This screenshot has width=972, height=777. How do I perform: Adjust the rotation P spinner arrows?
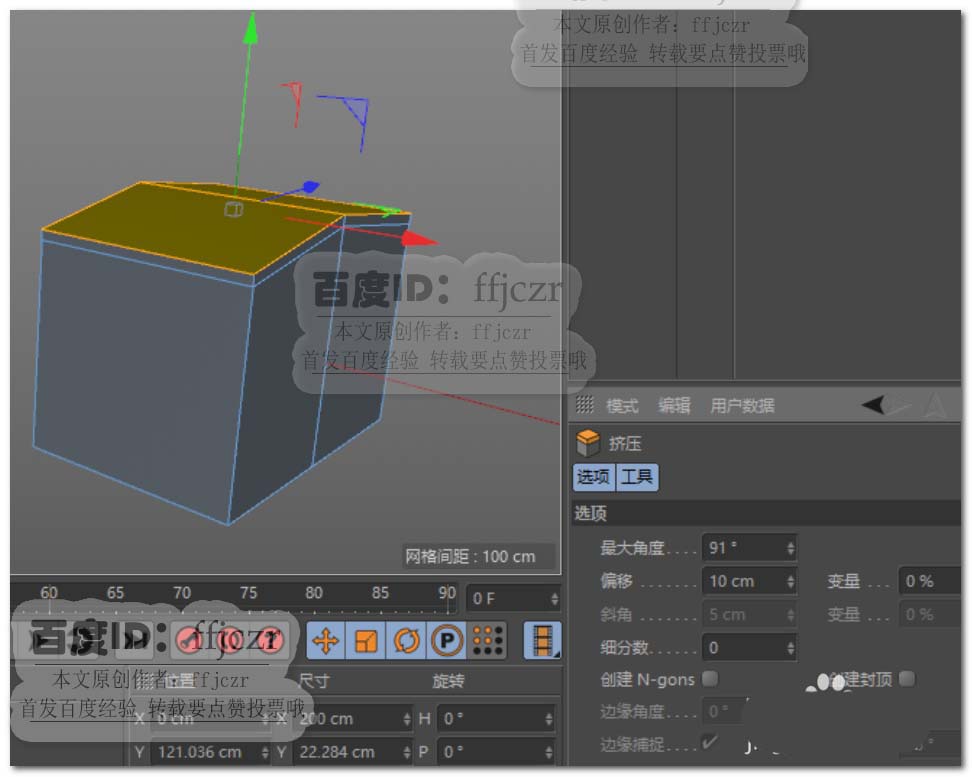pyautogui.click(x=549, y=752)
